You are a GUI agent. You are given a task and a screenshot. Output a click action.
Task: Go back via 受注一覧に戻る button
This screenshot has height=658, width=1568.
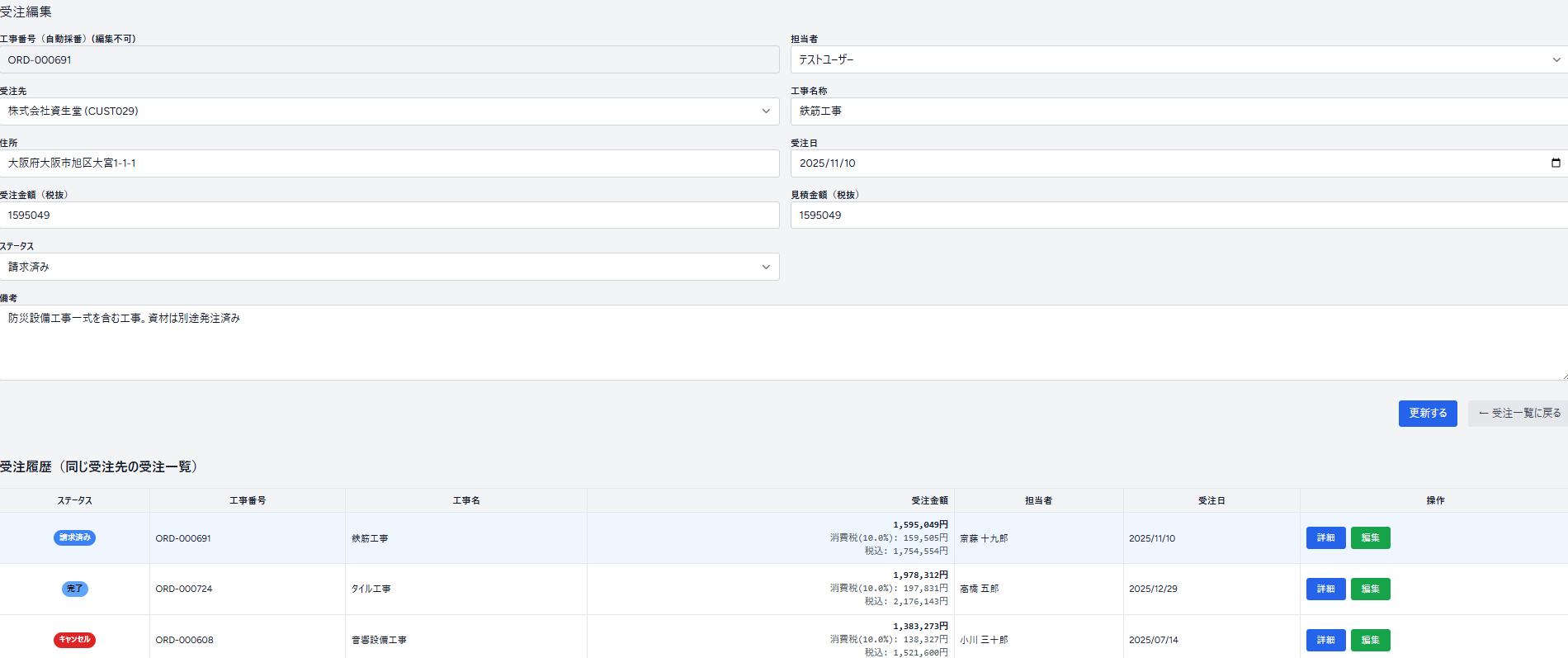tap(1518, 414)
